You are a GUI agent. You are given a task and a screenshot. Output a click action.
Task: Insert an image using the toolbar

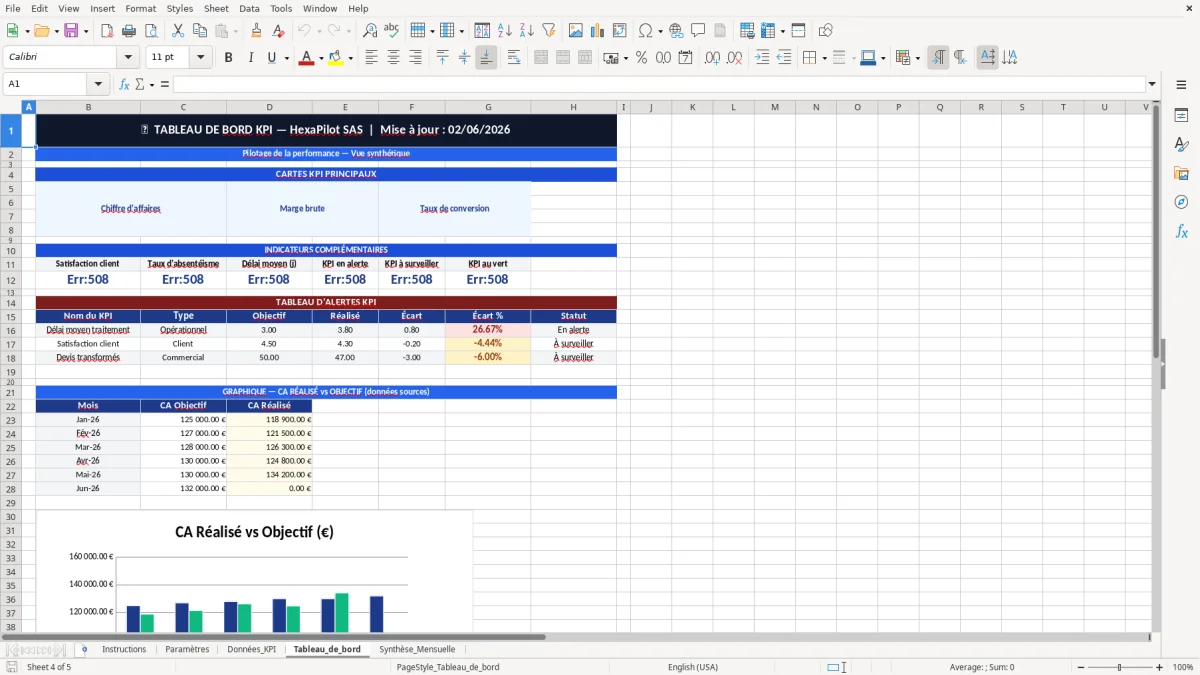(x=577, y=31)
